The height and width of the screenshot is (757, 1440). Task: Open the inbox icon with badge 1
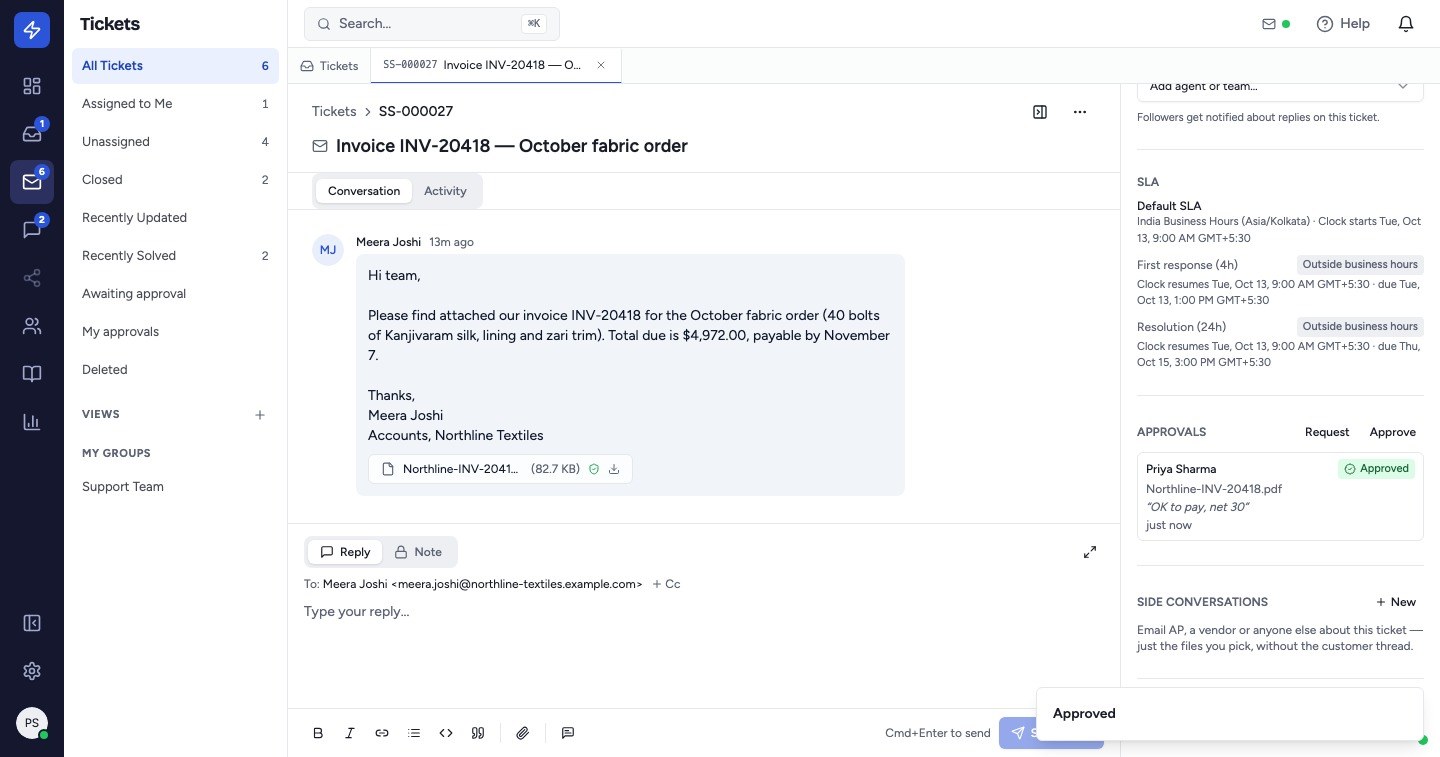32,134
